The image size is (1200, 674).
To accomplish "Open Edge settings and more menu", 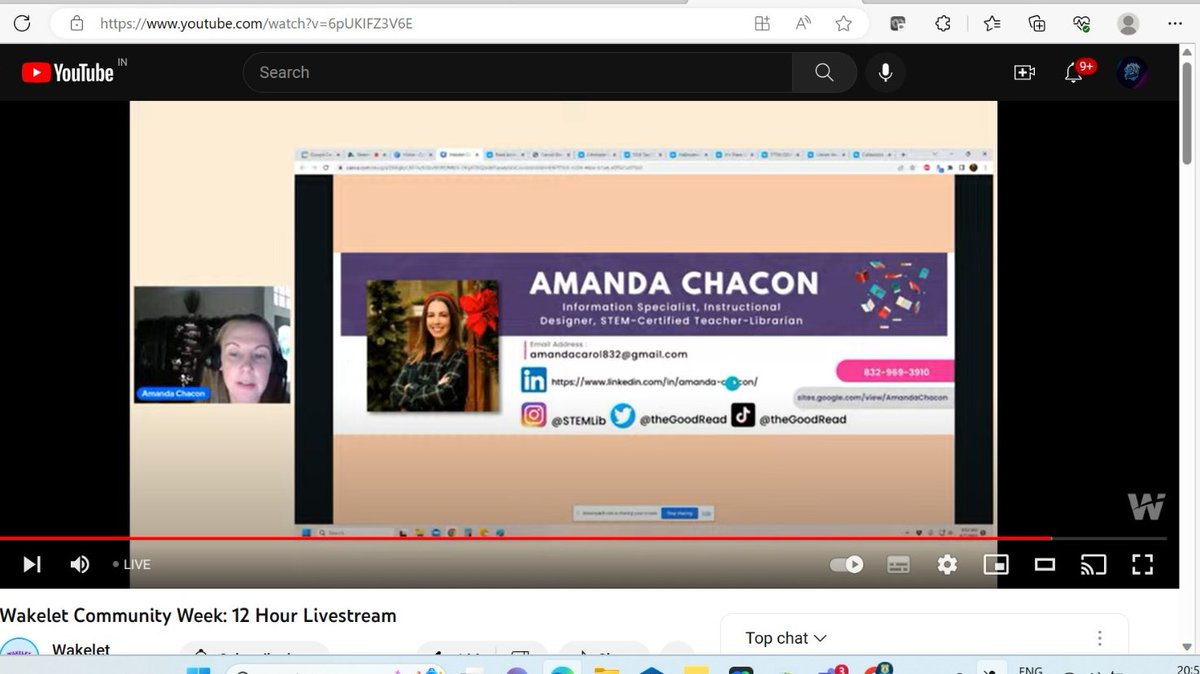I will click(x=1176, y=23).
